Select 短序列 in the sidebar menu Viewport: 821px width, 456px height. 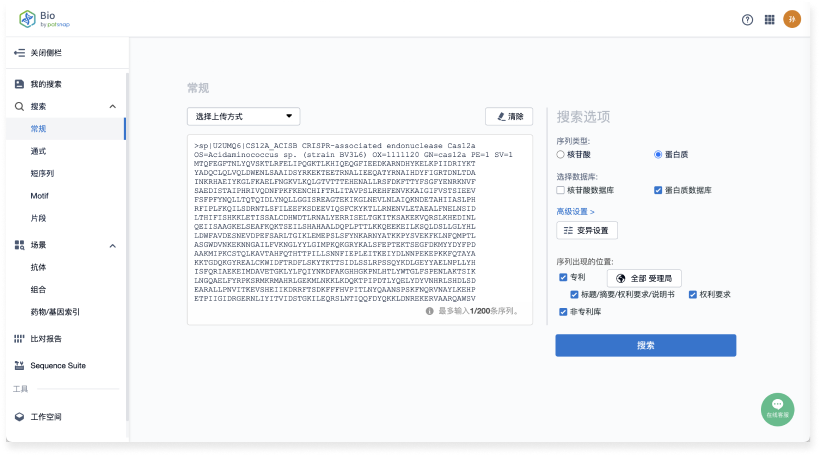pyautogui.click(x=43, y=173)
